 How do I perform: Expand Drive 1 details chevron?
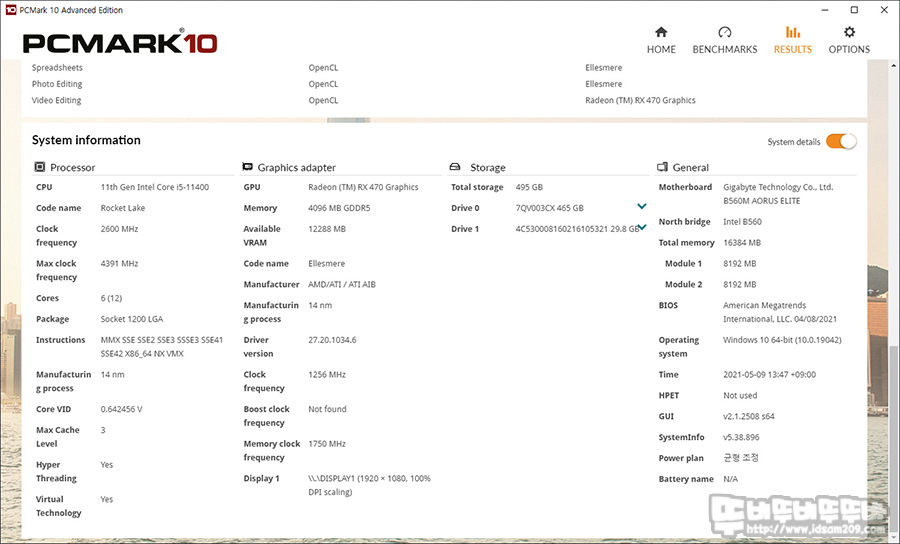(x=643, y=227)
